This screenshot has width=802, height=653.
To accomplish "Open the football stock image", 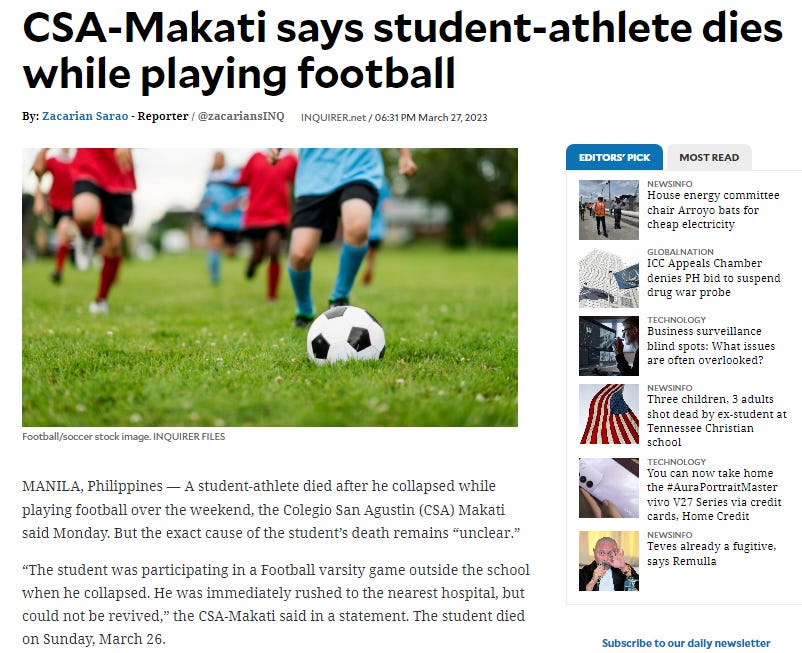I will [270, 287].
